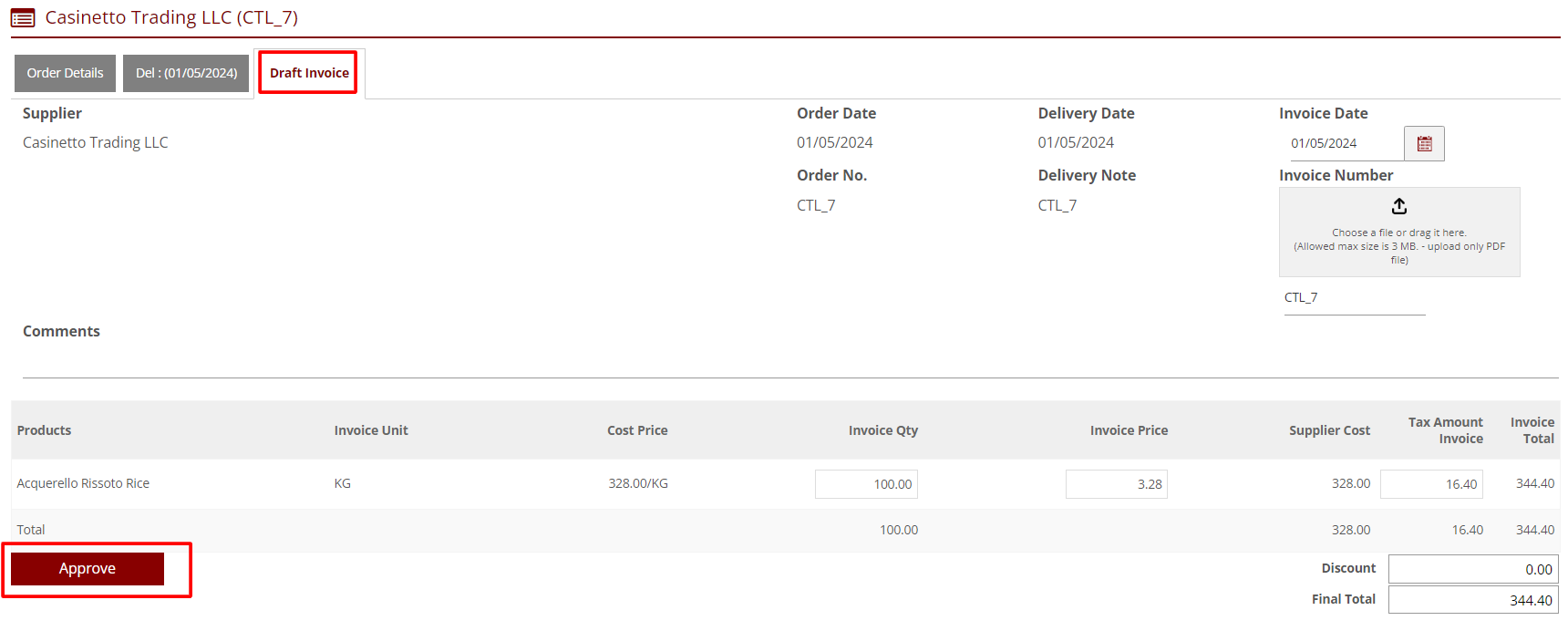The image size is (1568, 631).
Task: Click the Invoice Qty field for Acquerello rice
Action: (866, 484)
